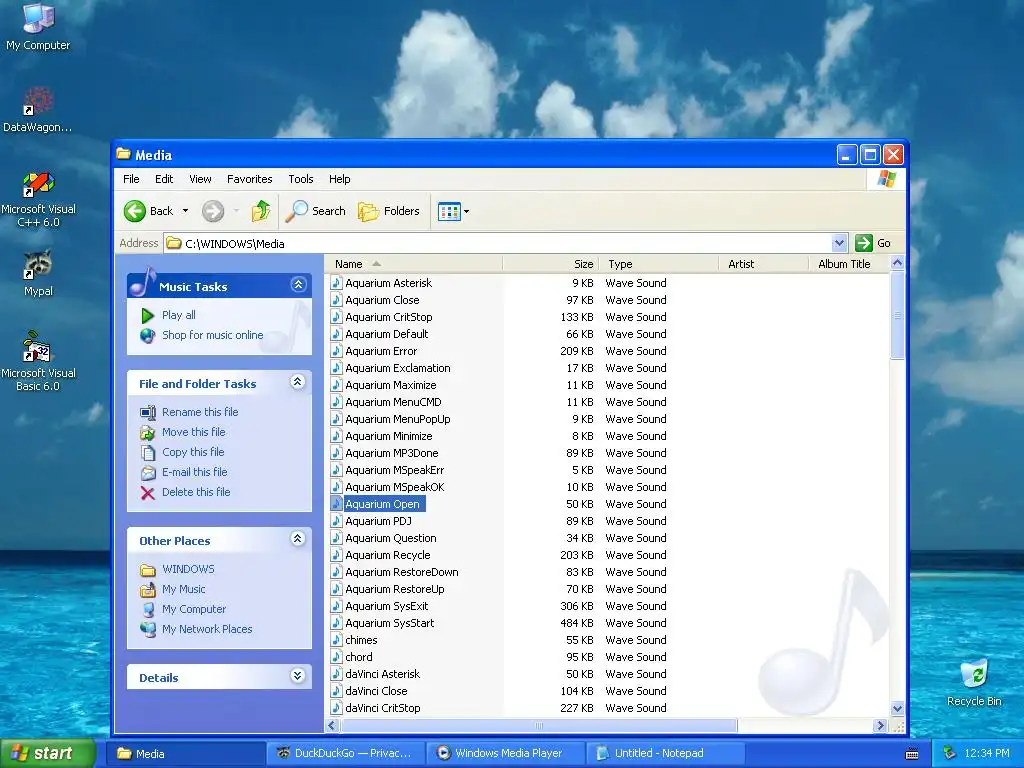Click Copy this file

[x=193, y=452]
